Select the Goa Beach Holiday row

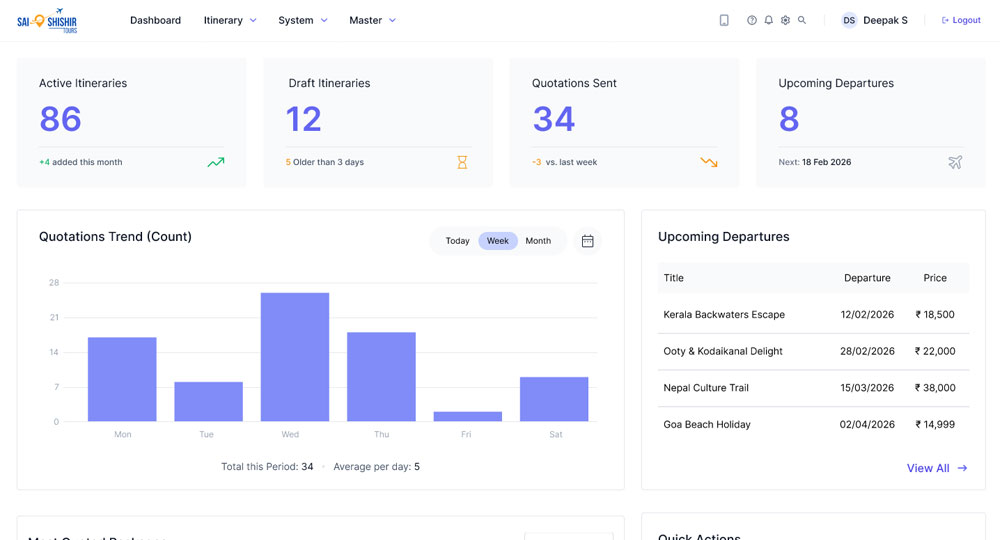[813, 425]
